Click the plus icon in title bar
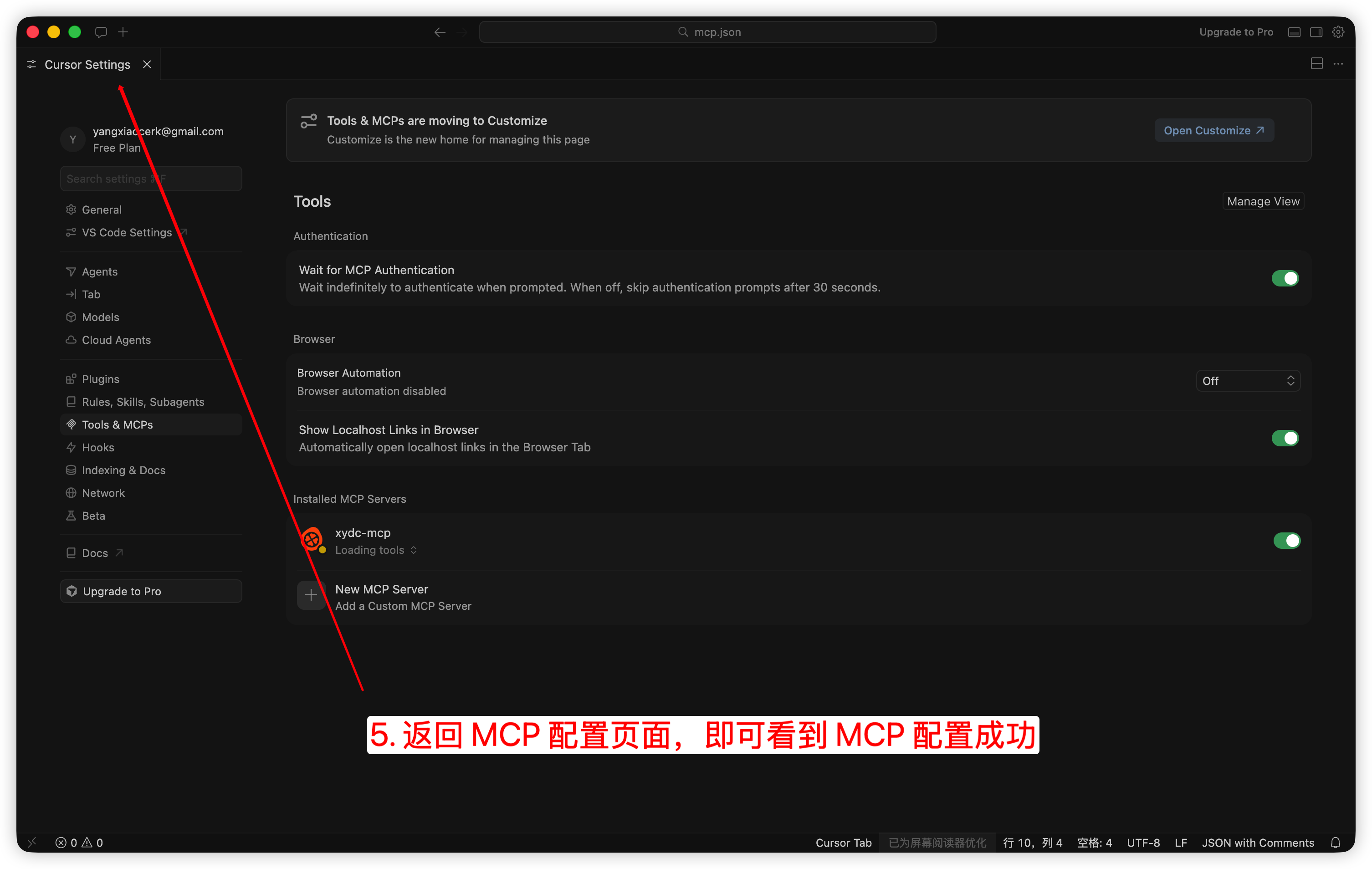 pos(123,32)
